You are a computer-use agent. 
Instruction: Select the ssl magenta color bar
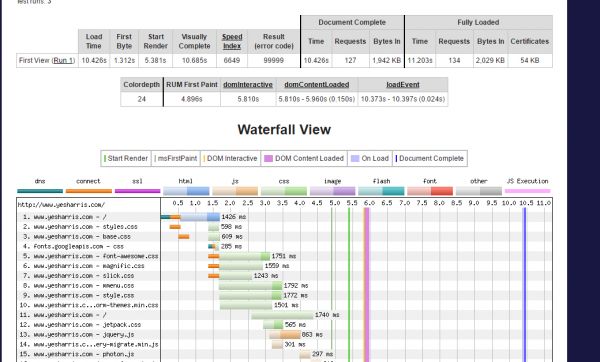pos(137,191)
